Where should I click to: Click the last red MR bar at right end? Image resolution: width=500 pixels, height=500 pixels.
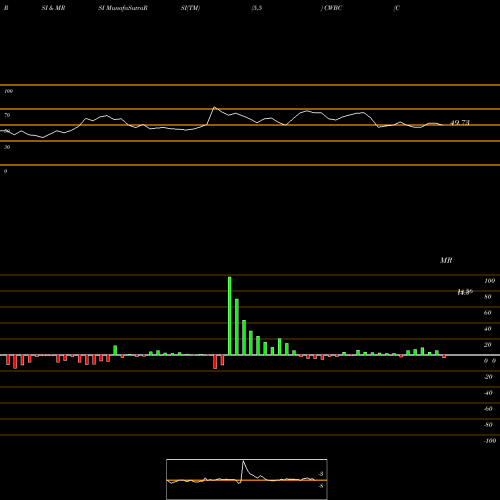[x=444, y=357]
